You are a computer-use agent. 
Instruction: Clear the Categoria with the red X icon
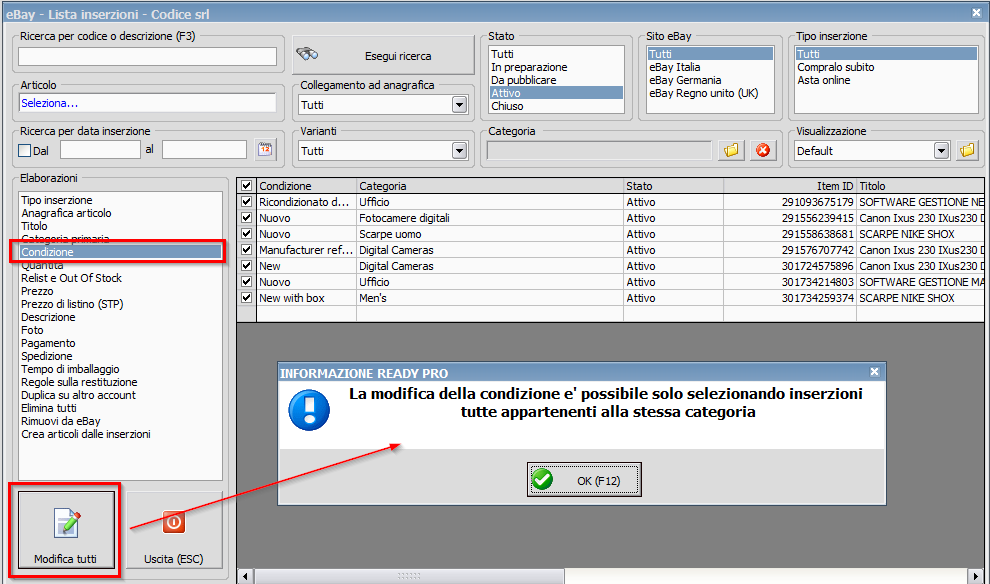click(763, 150)
